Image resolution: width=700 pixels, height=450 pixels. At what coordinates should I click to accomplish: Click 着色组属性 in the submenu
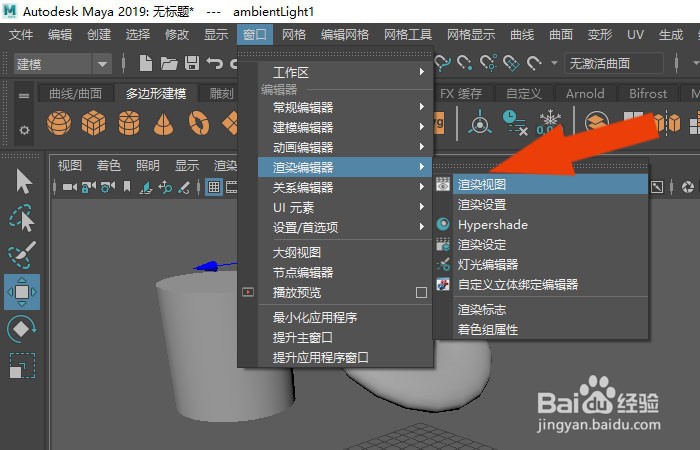tap(550, 329)
